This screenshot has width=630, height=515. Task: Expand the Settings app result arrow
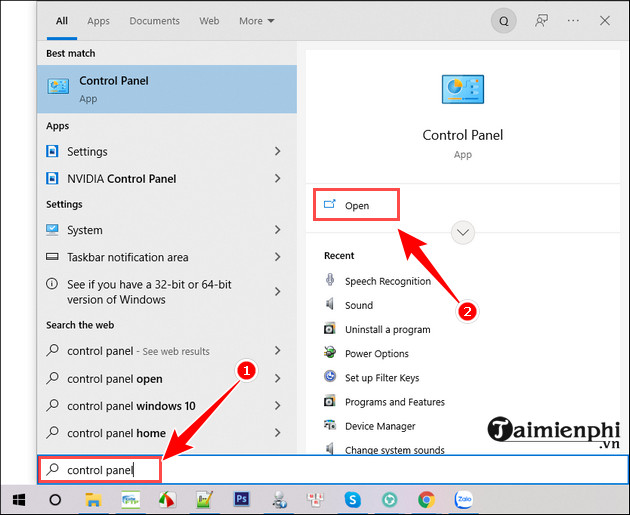tap(278, 151)
